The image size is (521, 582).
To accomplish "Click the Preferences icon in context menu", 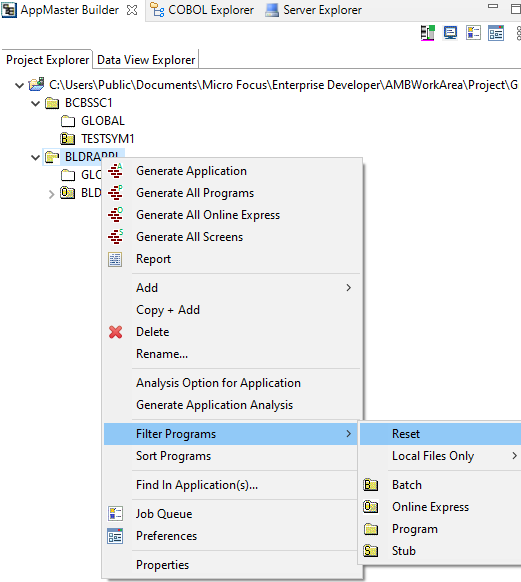I will pos(115,536).
